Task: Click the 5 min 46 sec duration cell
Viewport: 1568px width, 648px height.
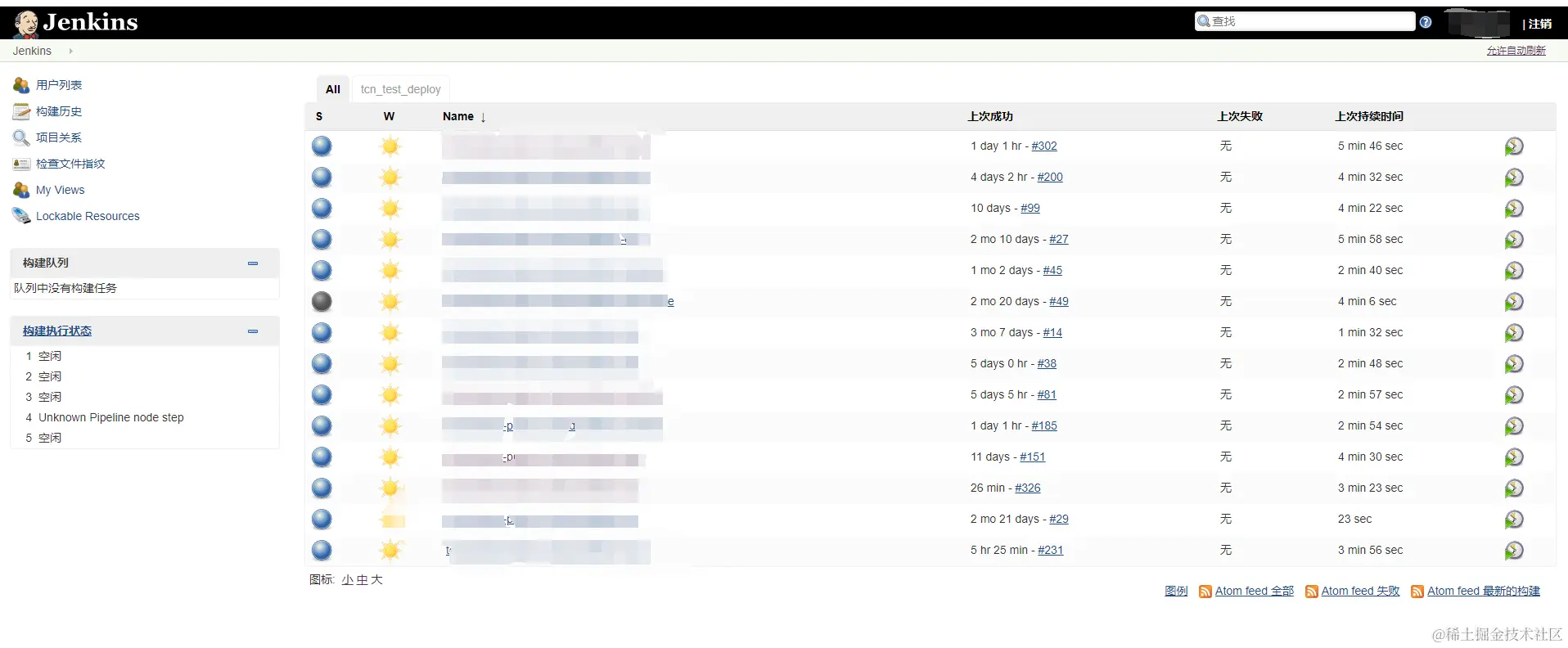Action: pos(1370,146)
